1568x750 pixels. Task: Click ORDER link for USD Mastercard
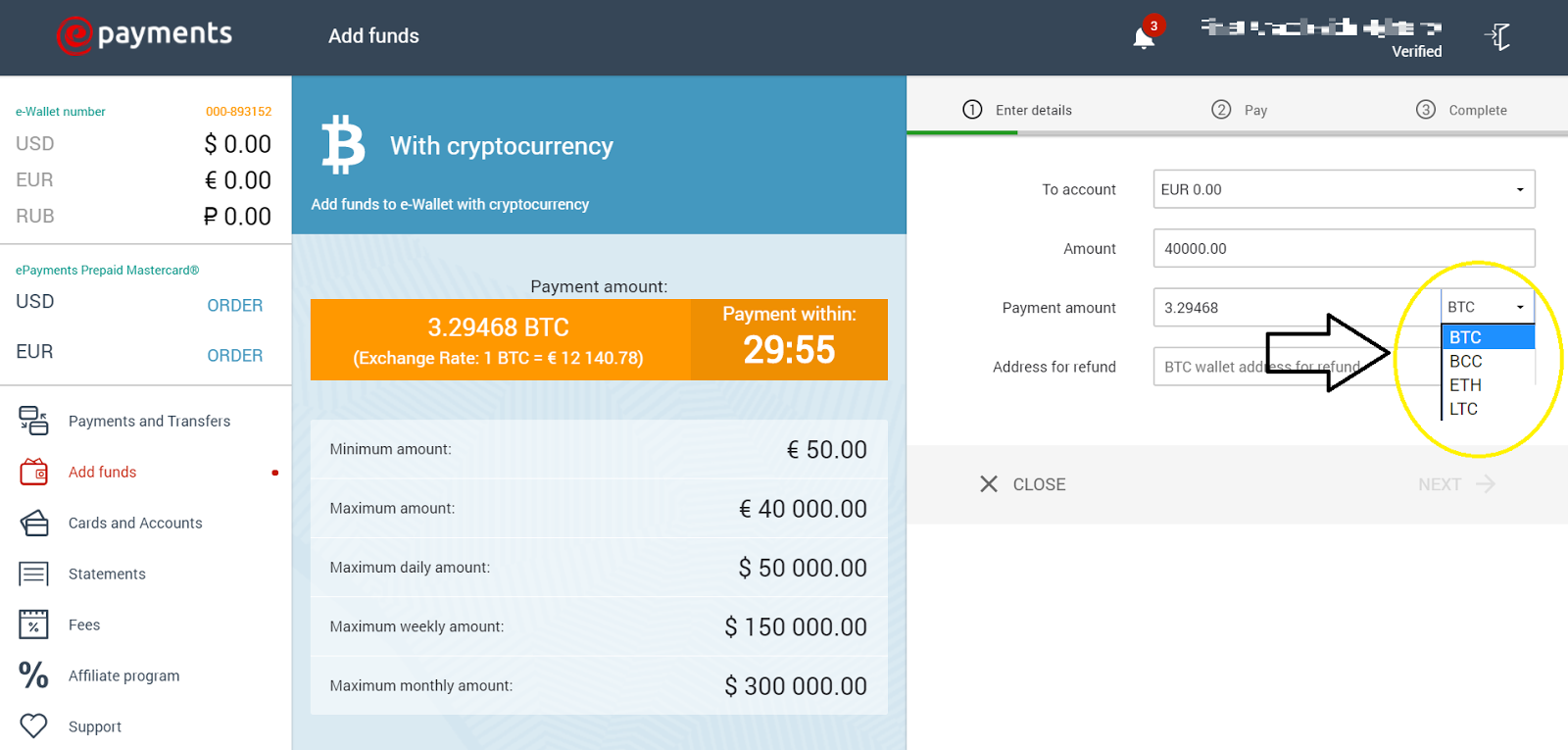click(x=234, y=305)
